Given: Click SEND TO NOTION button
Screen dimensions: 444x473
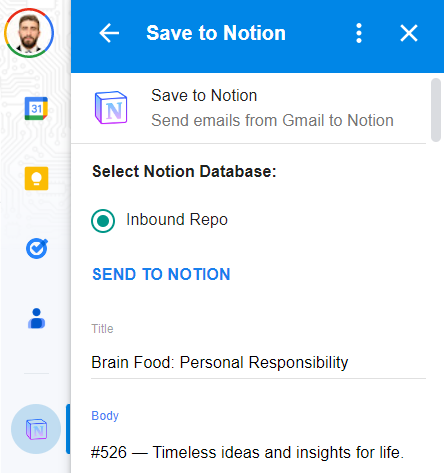Looking at the screenshot, I should 161,274.
